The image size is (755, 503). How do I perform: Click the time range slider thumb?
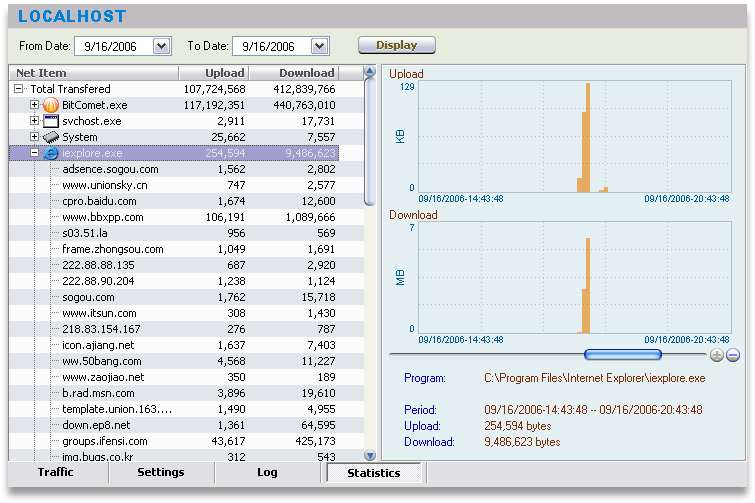point(623,355)
